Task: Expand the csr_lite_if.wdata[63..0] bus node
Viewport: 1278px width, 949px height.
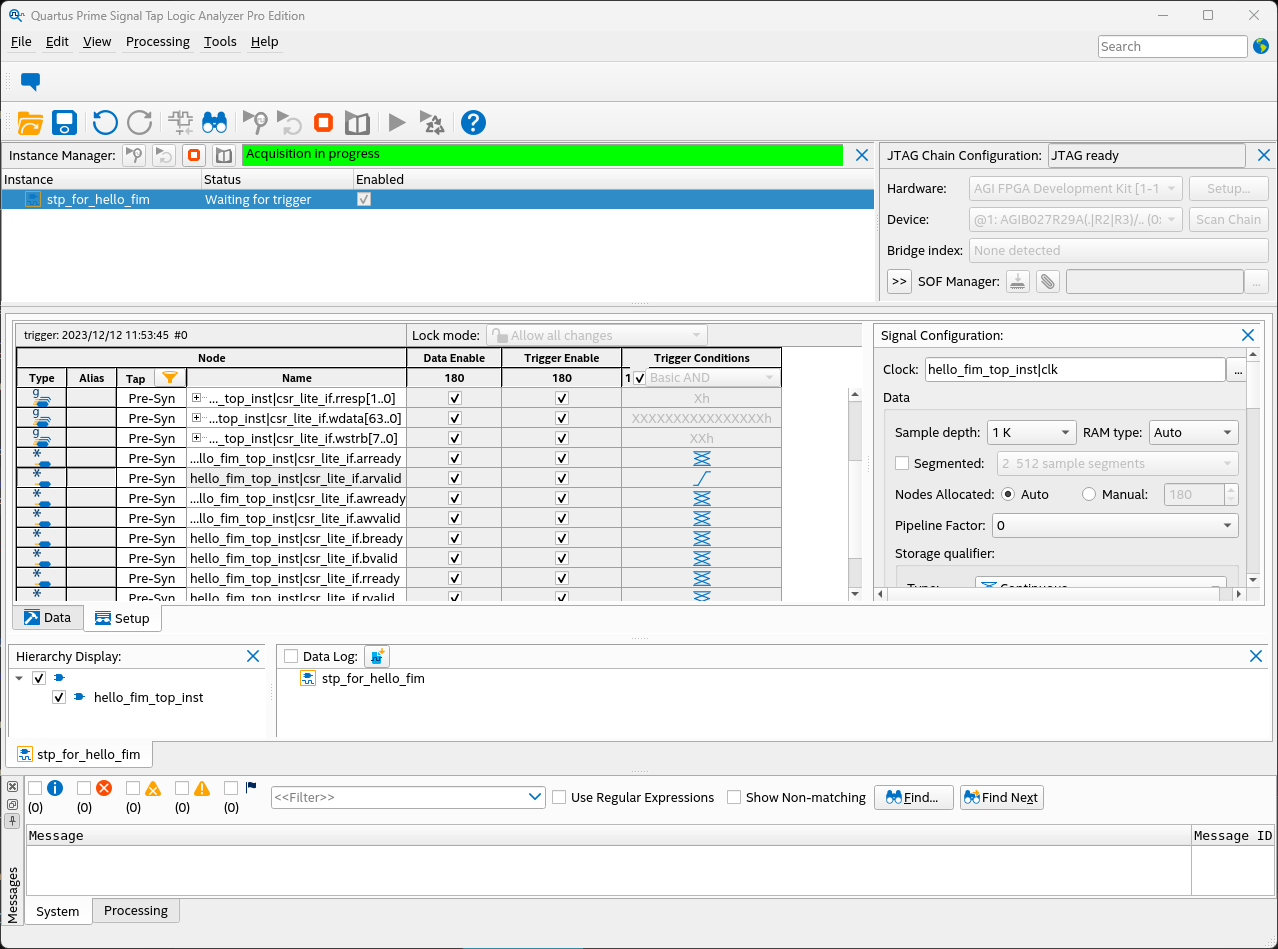Action: pos(196,418)
